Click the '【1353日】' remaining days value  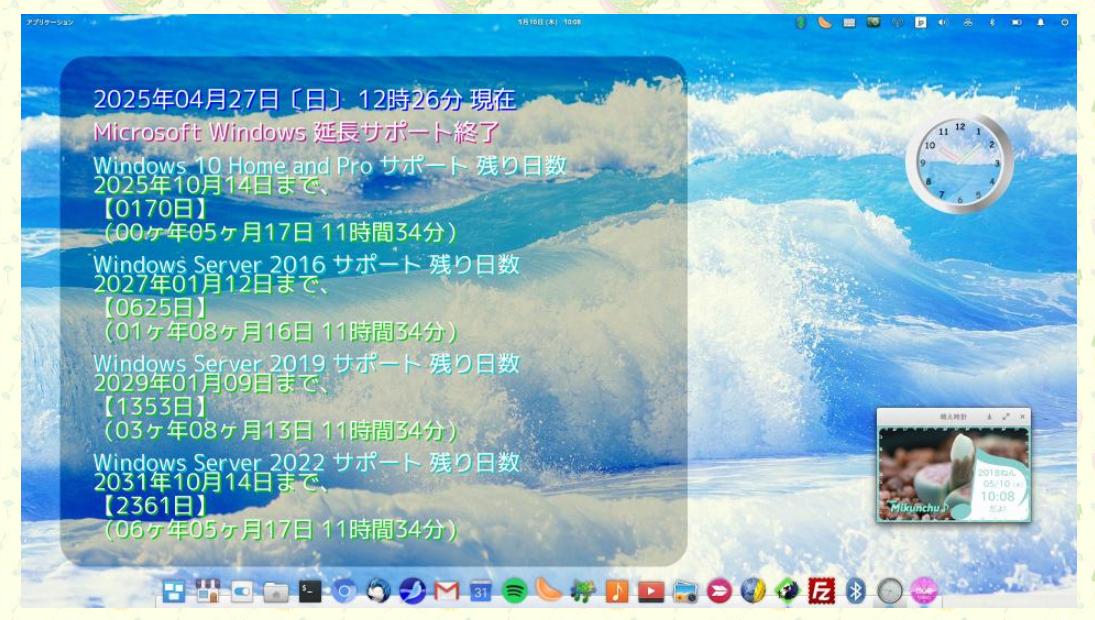tap(154, 406)
